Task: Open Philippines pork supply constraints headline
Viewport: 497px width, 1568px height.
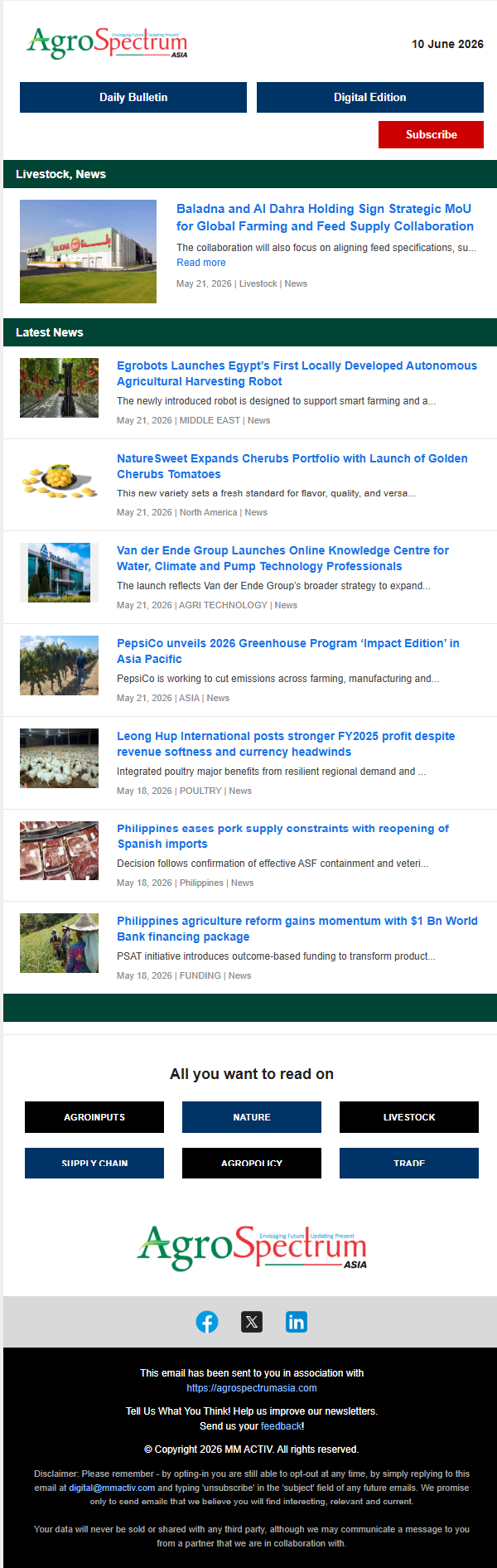Action: 282,836
